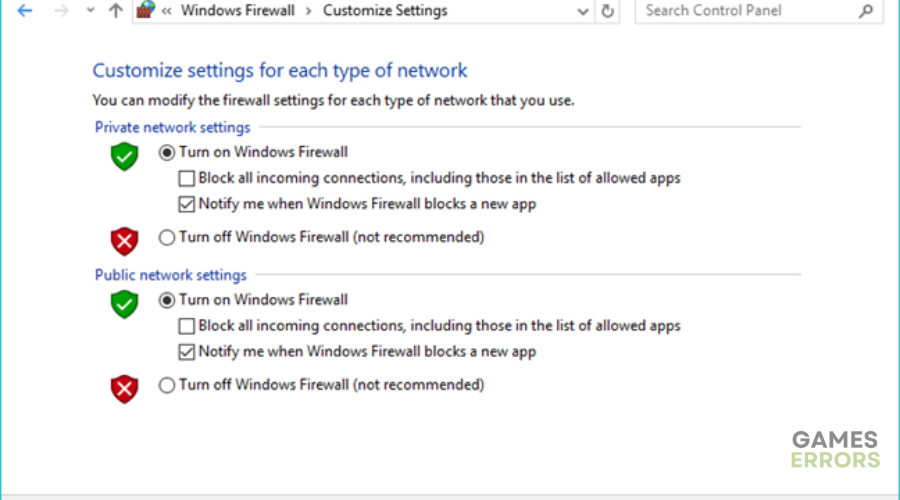Click the refresh icon in address bar
This screenshot has height=500, width=900.
[x=607, y=11]
